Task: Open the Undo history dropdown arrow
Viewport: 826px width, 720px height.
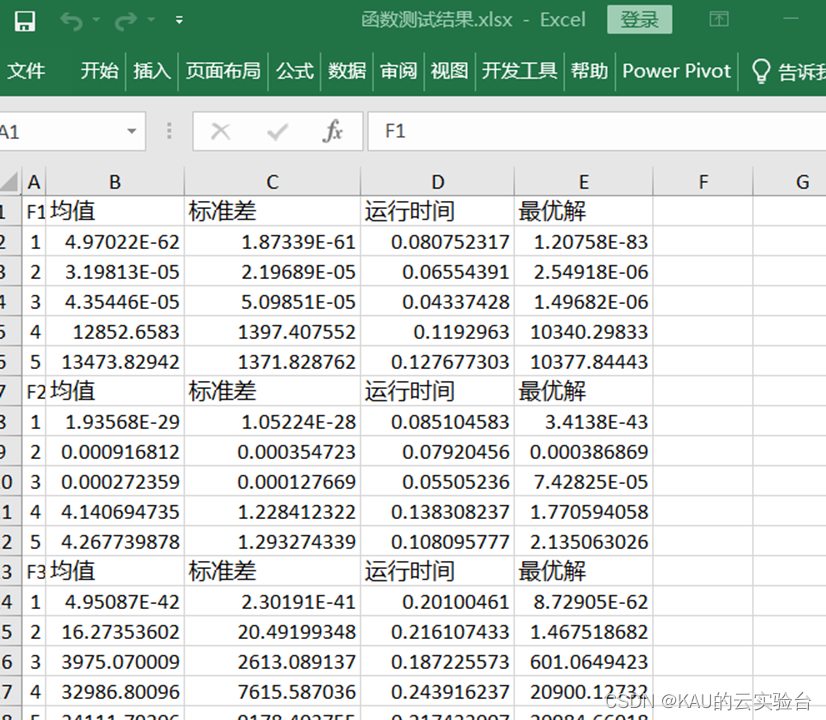Action: click(x=96, y=20)
